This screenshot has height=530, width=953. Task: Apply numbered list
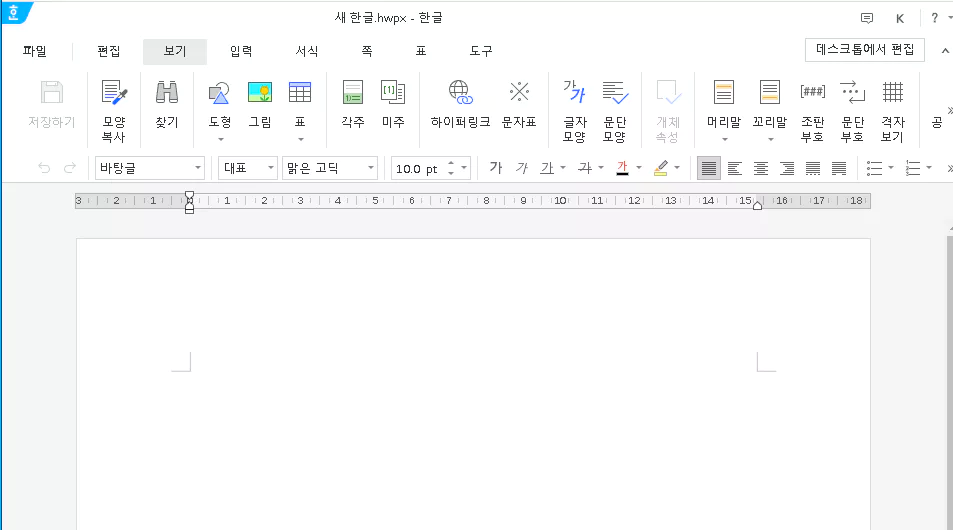tap(912, 168)
